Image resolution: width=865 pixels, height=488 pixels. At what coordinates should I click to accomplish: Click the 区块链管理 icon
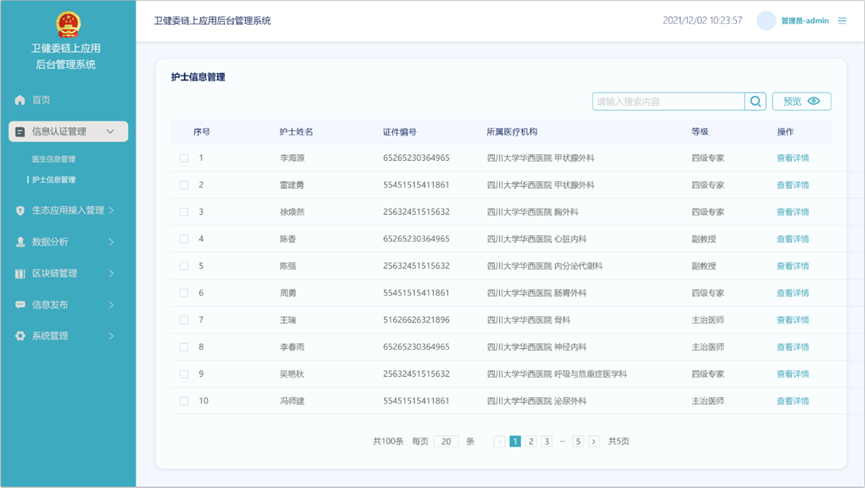(20, 274)
